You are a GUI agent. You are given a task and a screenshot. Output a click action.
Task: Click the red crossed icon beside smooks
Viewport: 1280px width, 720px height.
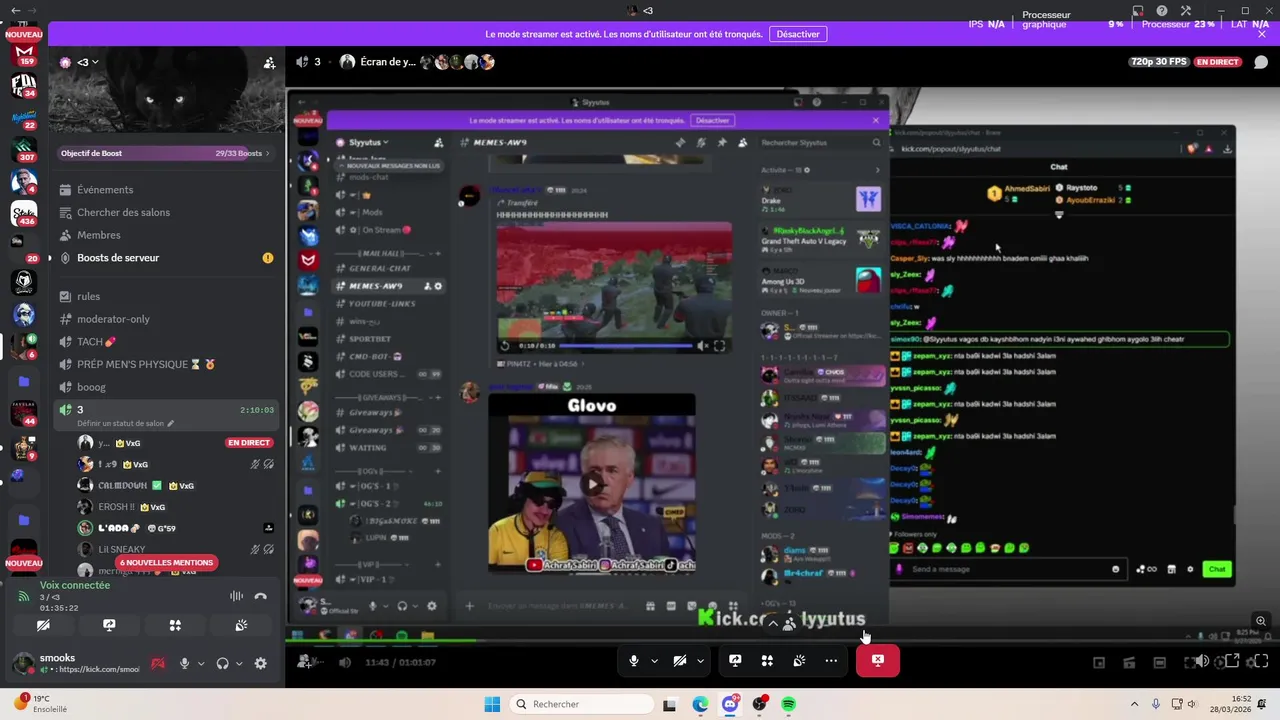(x=158, y=663)
